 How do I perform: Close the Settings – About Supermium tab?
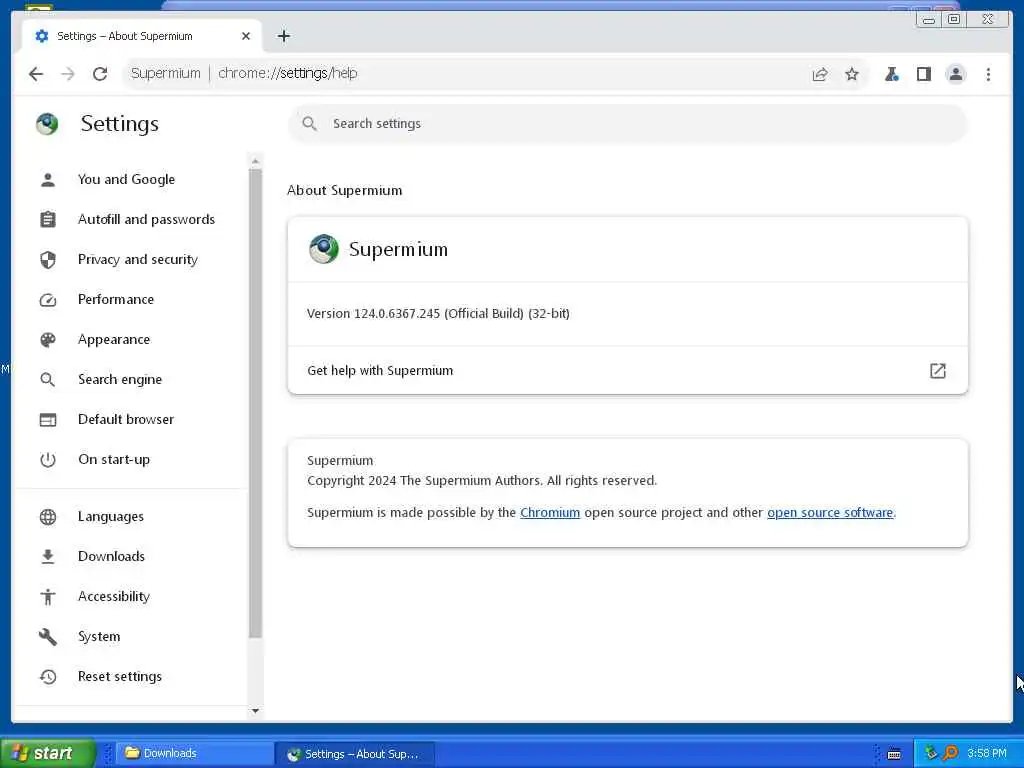click(246, 36)
